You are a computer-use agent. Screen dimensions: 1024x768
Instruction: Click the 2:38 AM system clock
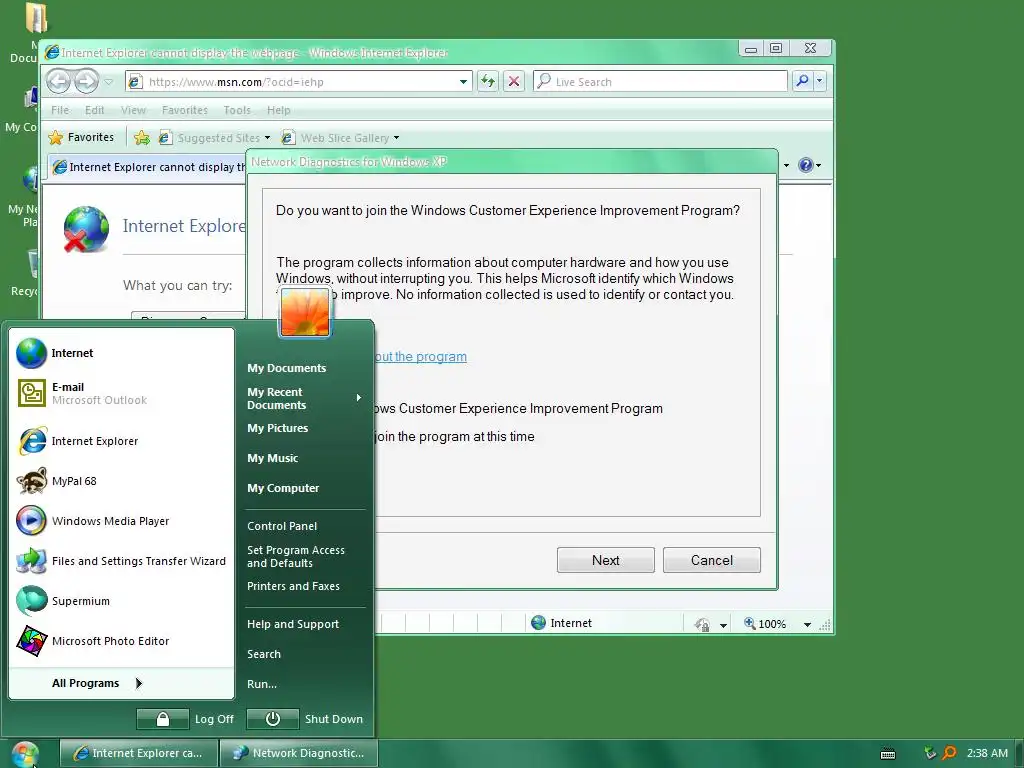pos(987,753)
